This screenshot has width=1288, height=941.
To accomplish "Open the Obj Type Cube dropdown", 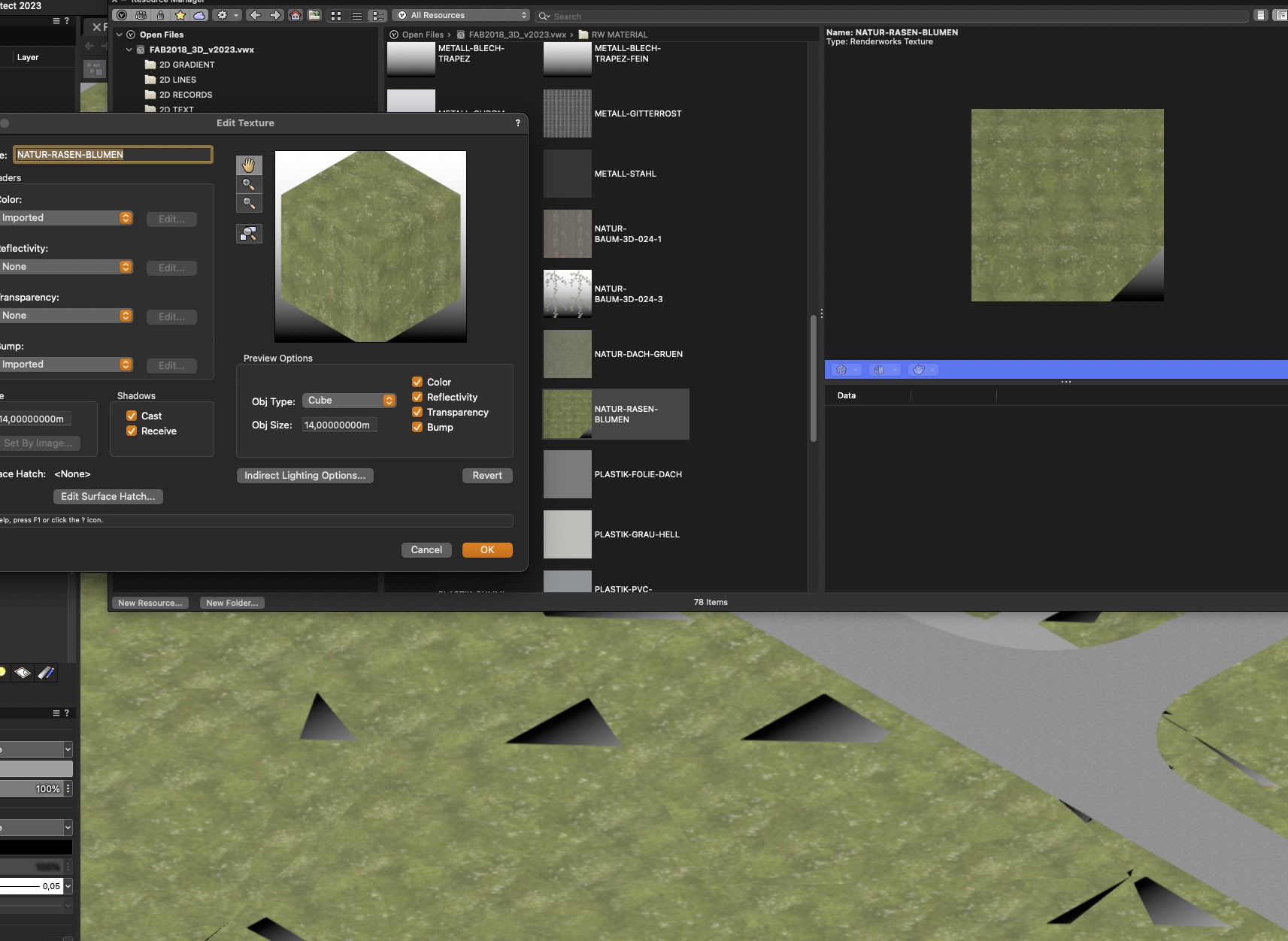I will 350,401.
